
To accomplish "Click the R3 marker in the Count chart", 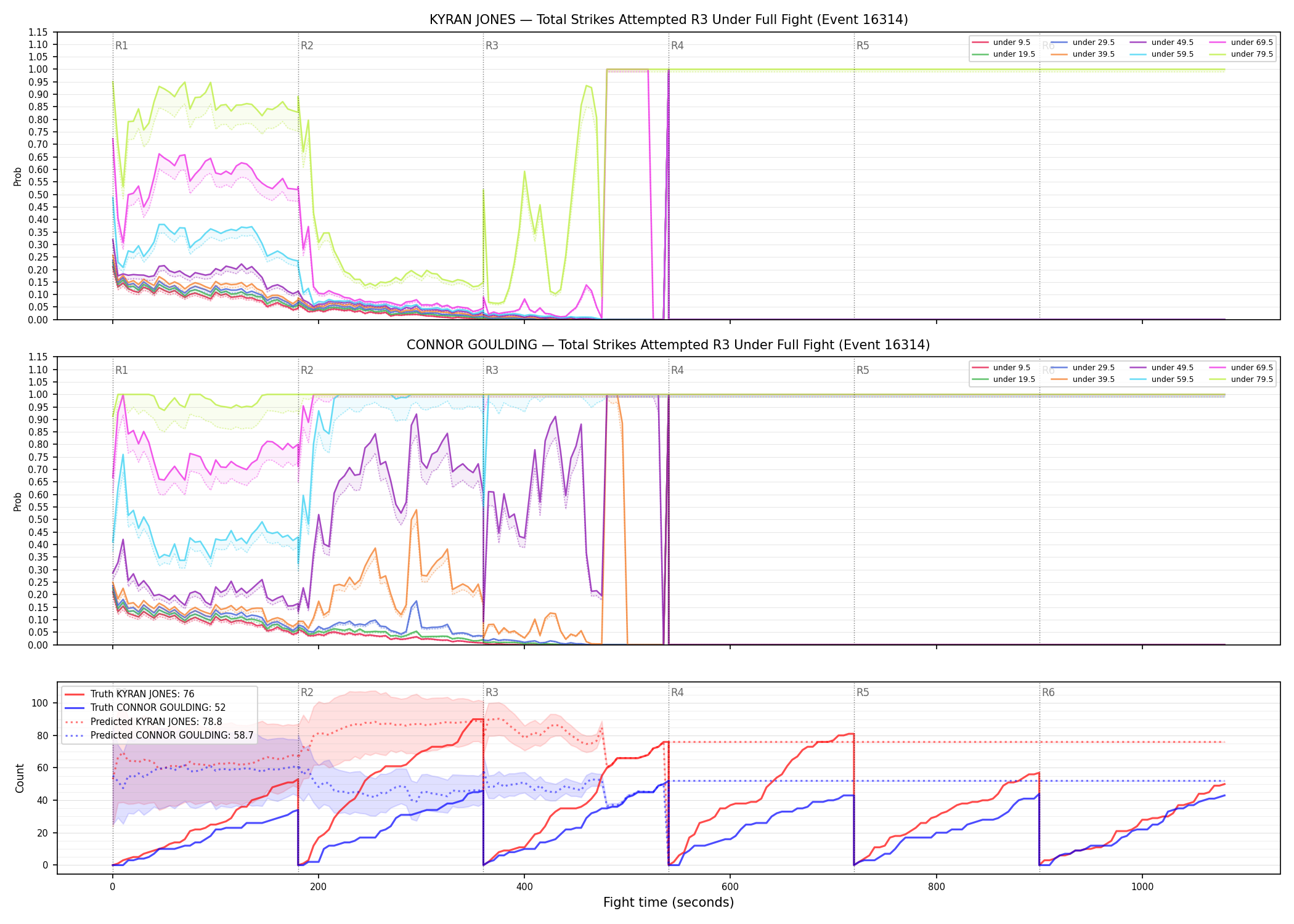I will tap(492, 692).
